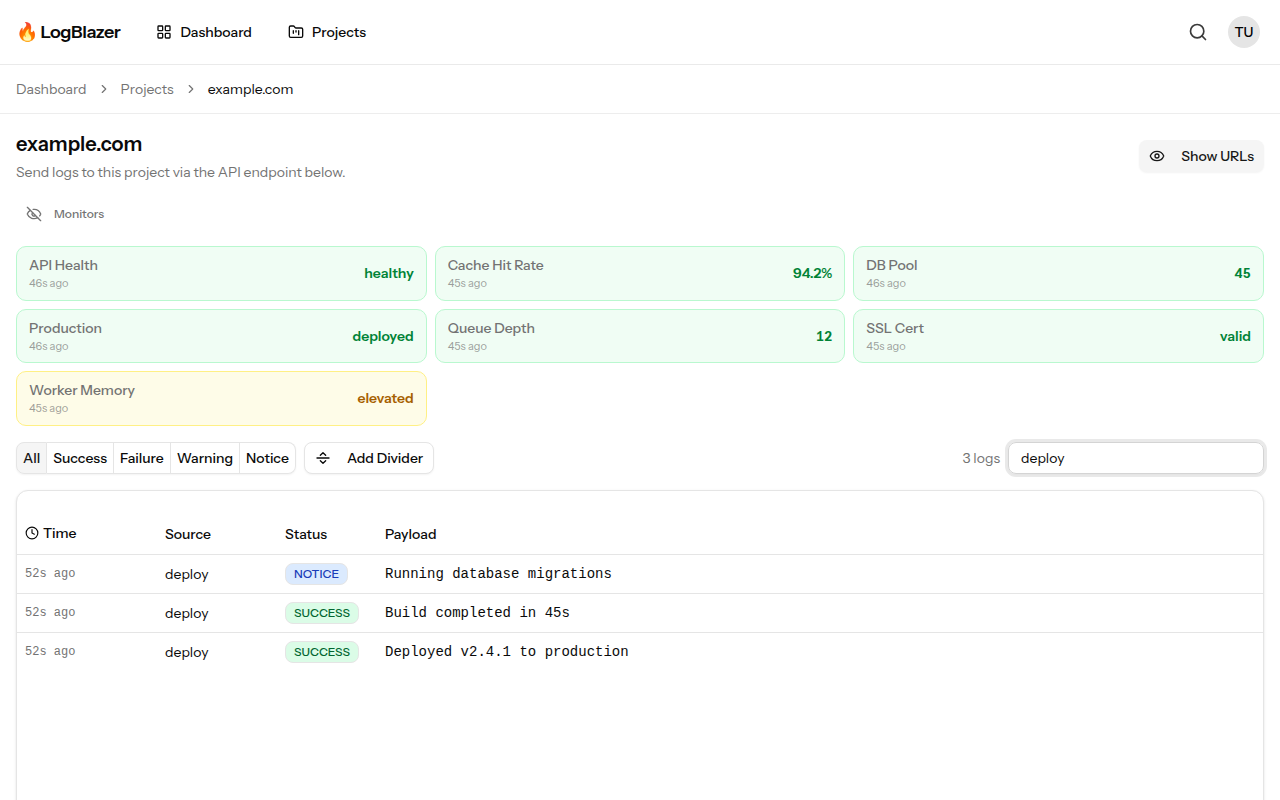Open the search magnifier icon

point(1198,32)
